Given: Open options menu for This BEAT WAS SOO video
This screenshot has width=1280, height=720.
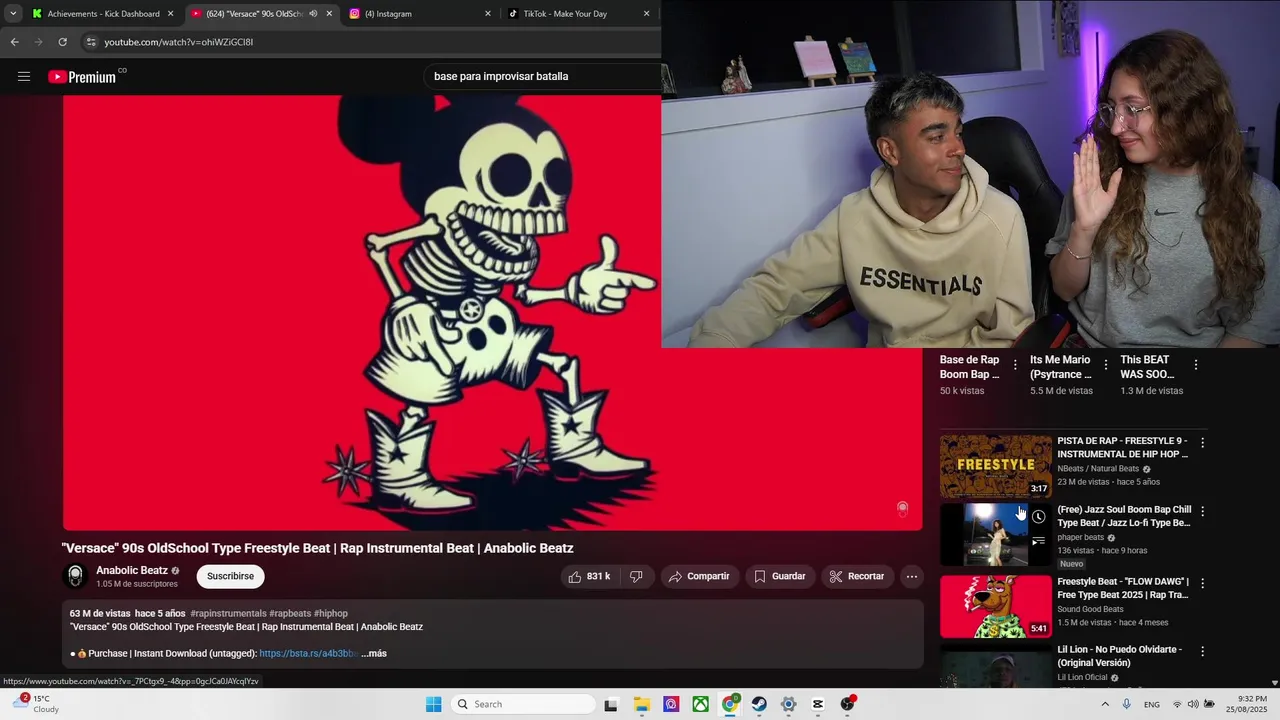Looking at the screenshot, I should tap(1195, 365).
